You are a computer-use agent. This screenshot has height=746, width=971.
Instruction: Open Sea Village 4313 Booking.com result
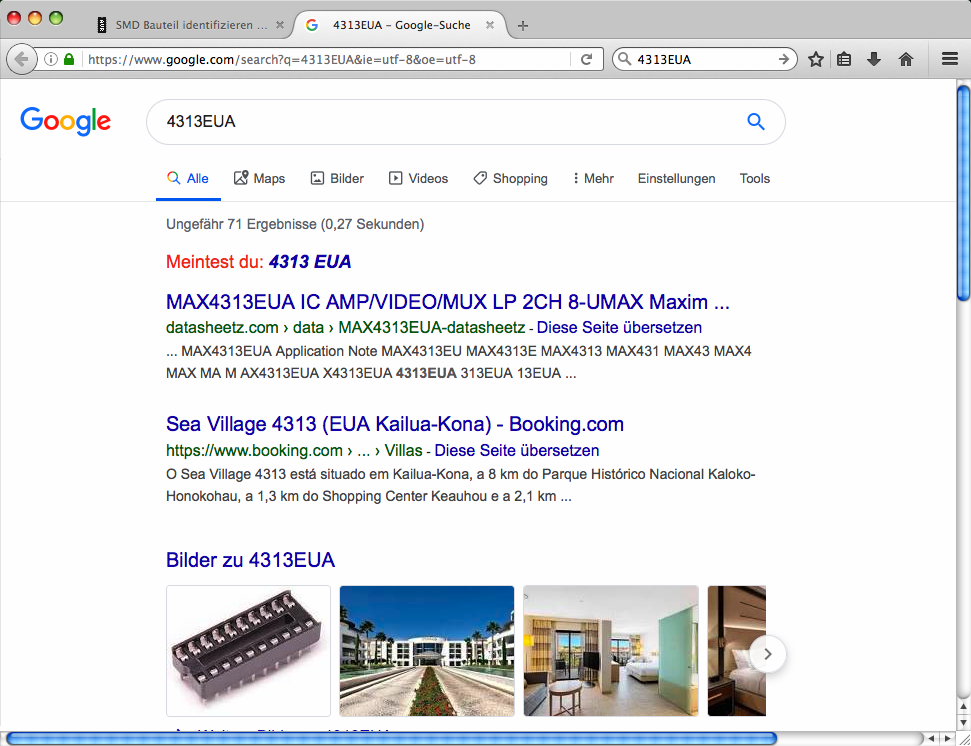coord(395,424)
